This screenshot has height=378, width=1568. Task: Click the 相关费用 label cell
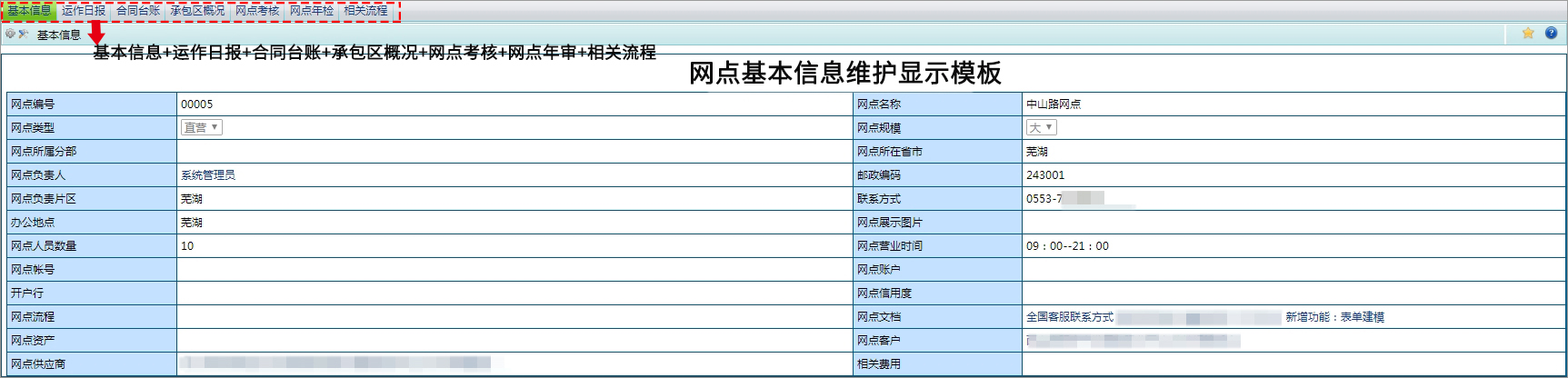tap(938, 364)
